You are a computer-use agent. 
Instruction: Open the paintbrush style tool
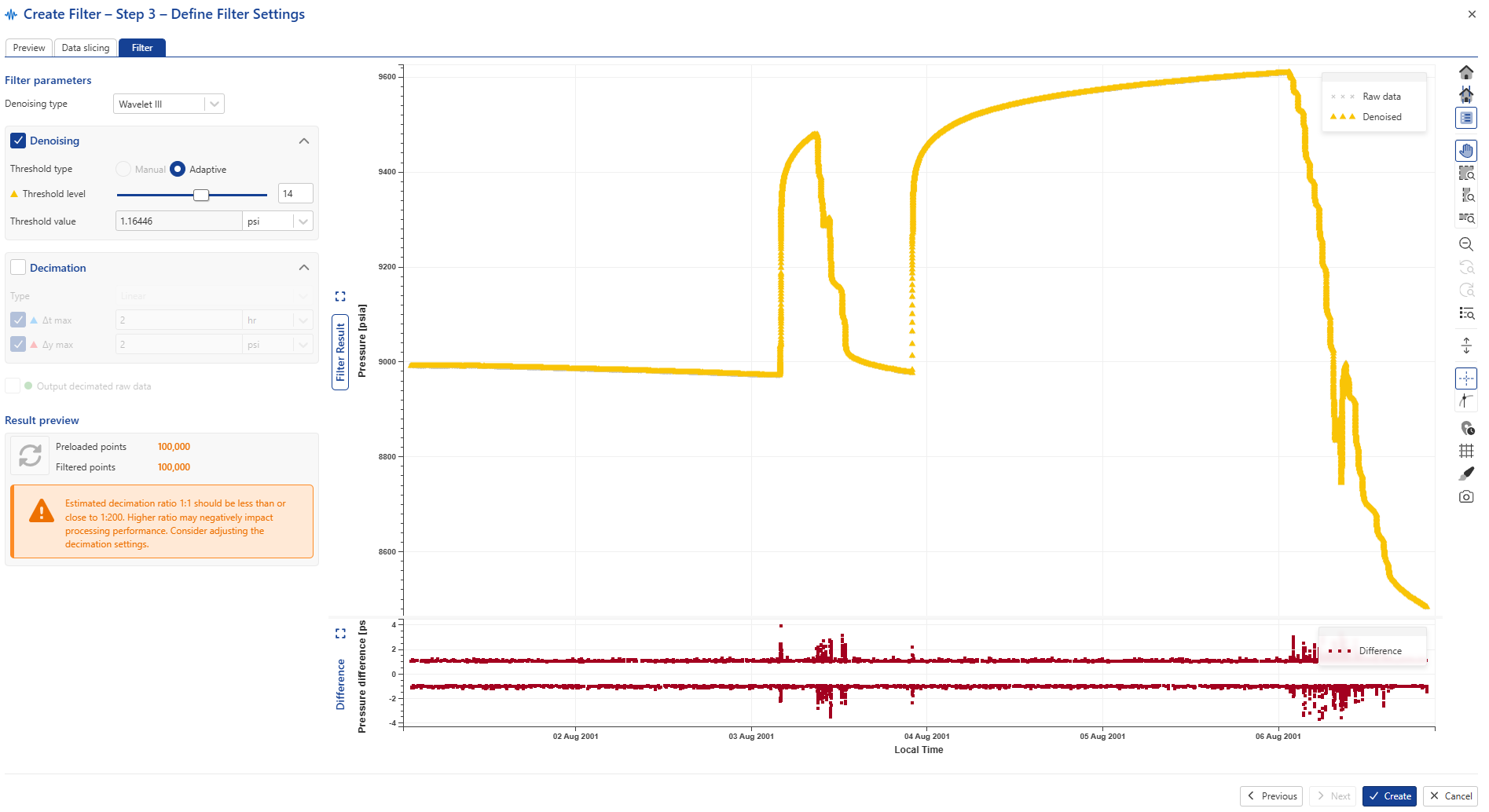coord(1466,474)
